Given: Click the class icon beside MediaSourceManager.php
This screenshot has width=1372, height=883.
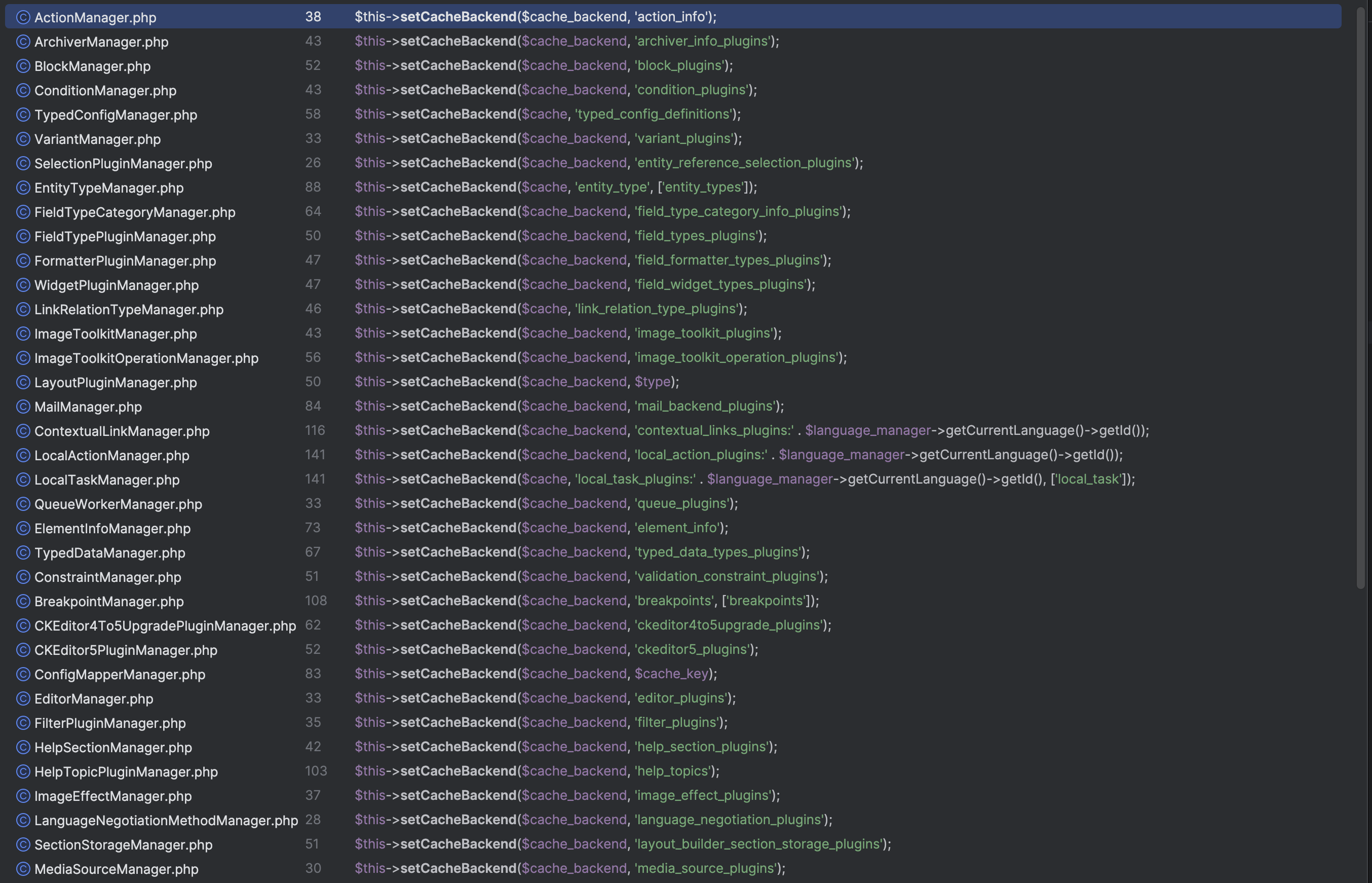Looking at the screenshot, I should pos(22,869).
